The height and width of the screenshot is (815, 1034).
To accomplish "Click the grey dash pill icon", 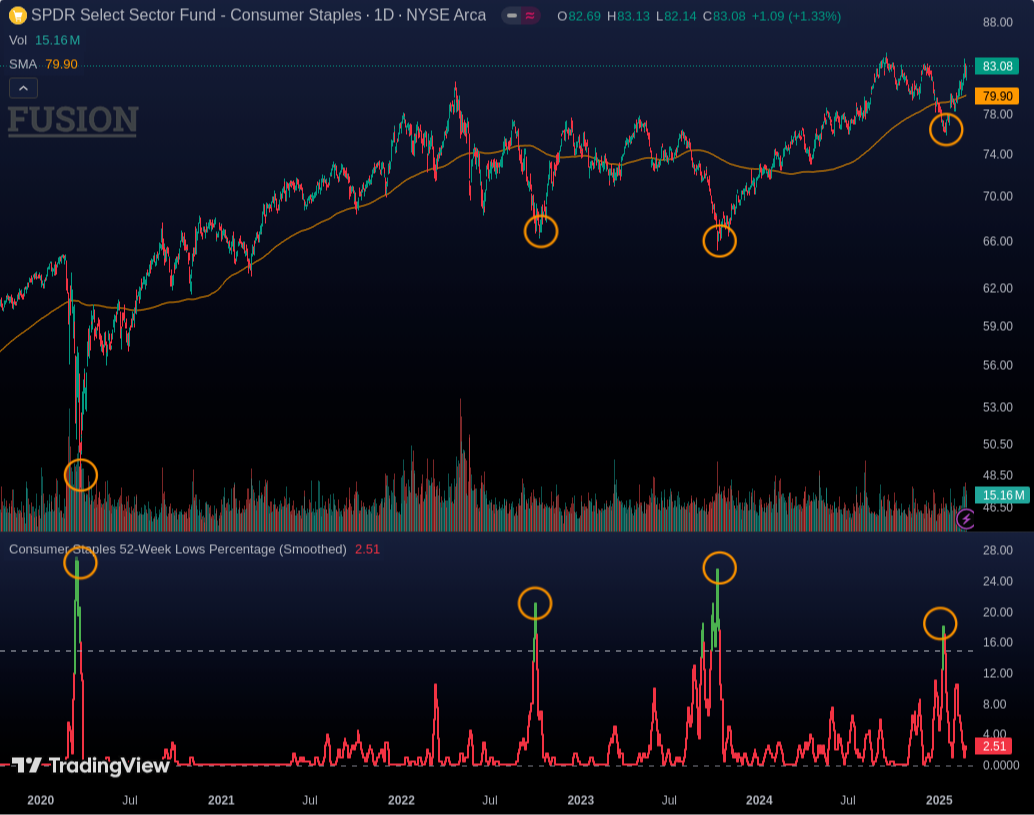I will [x=512, y=16].
